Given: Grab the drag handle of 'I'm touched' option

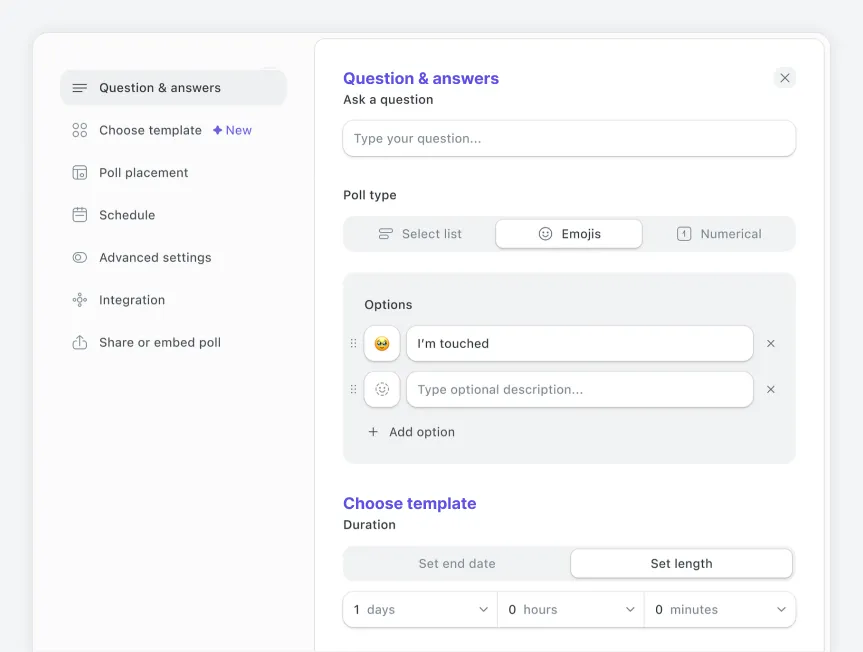Looking at the screenshot, I should 353,343.
